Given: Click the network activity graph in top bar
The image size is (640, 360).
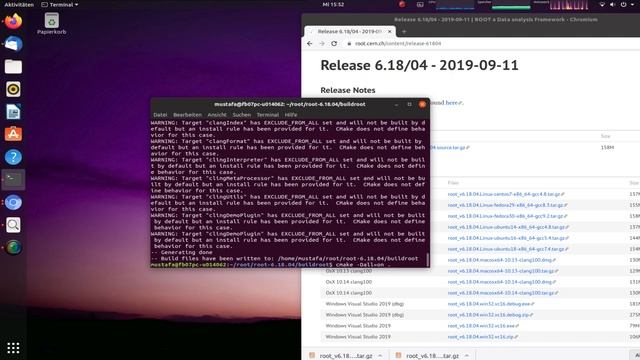Looking at the screenshot, I should click(569, 4).
